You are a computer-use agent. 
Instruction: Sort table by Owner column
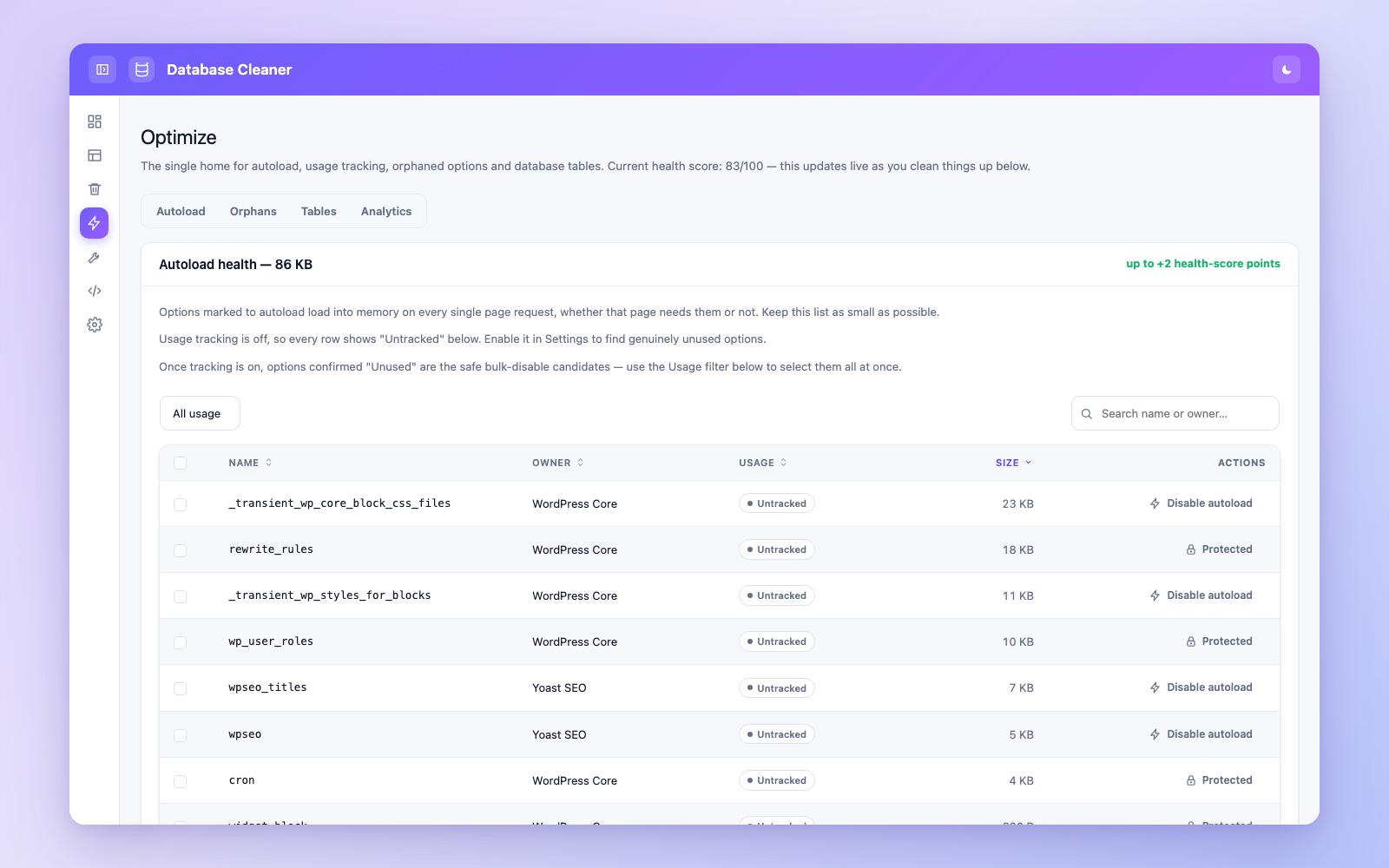[x=557, y=463]
